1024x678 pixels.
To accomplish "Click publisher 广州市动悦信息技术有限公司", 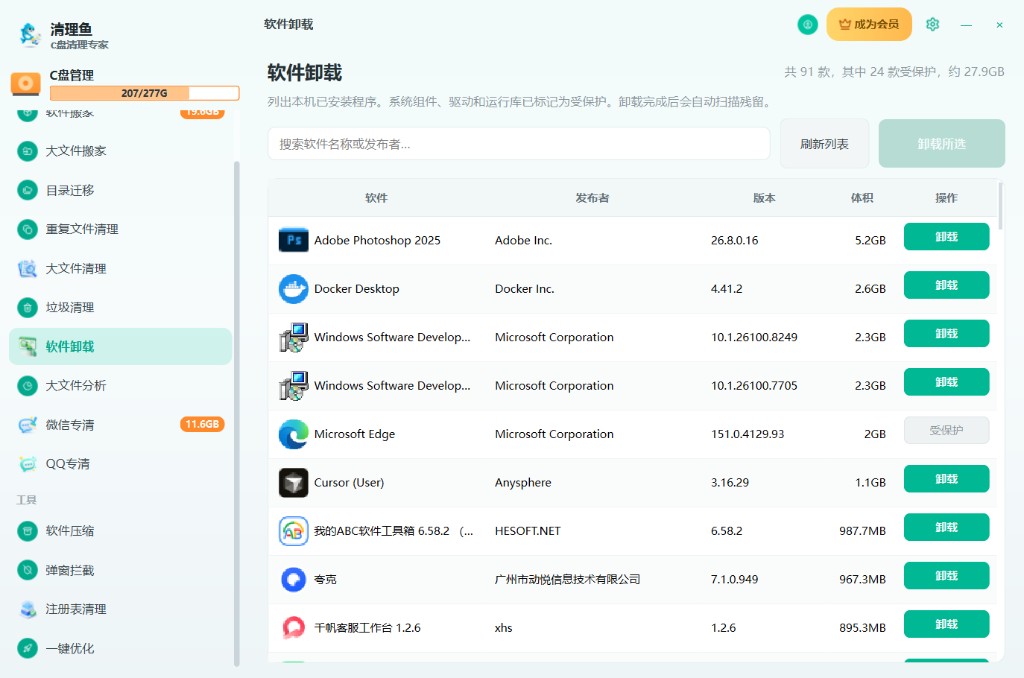I will point(568,579).
